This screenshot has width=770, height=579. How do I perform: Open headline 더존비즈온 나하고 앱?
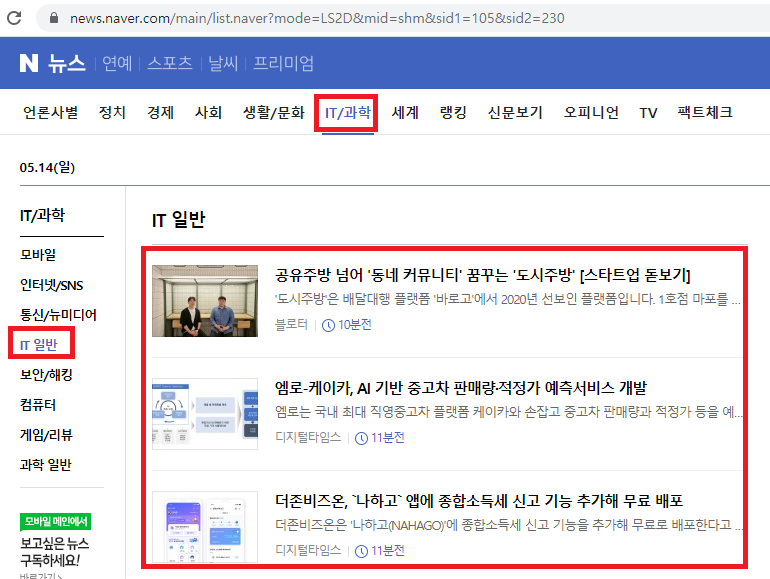pyautogui.click(x=479, y=501)
